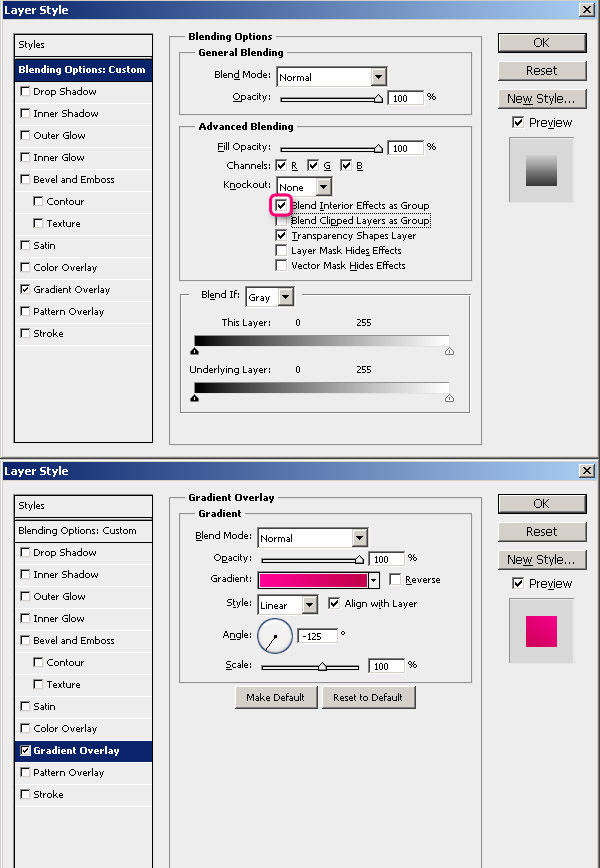Click pink preview thumbnail in lower dialog
This screenshot has width=600, height=868.
click(x=541, y=631)
